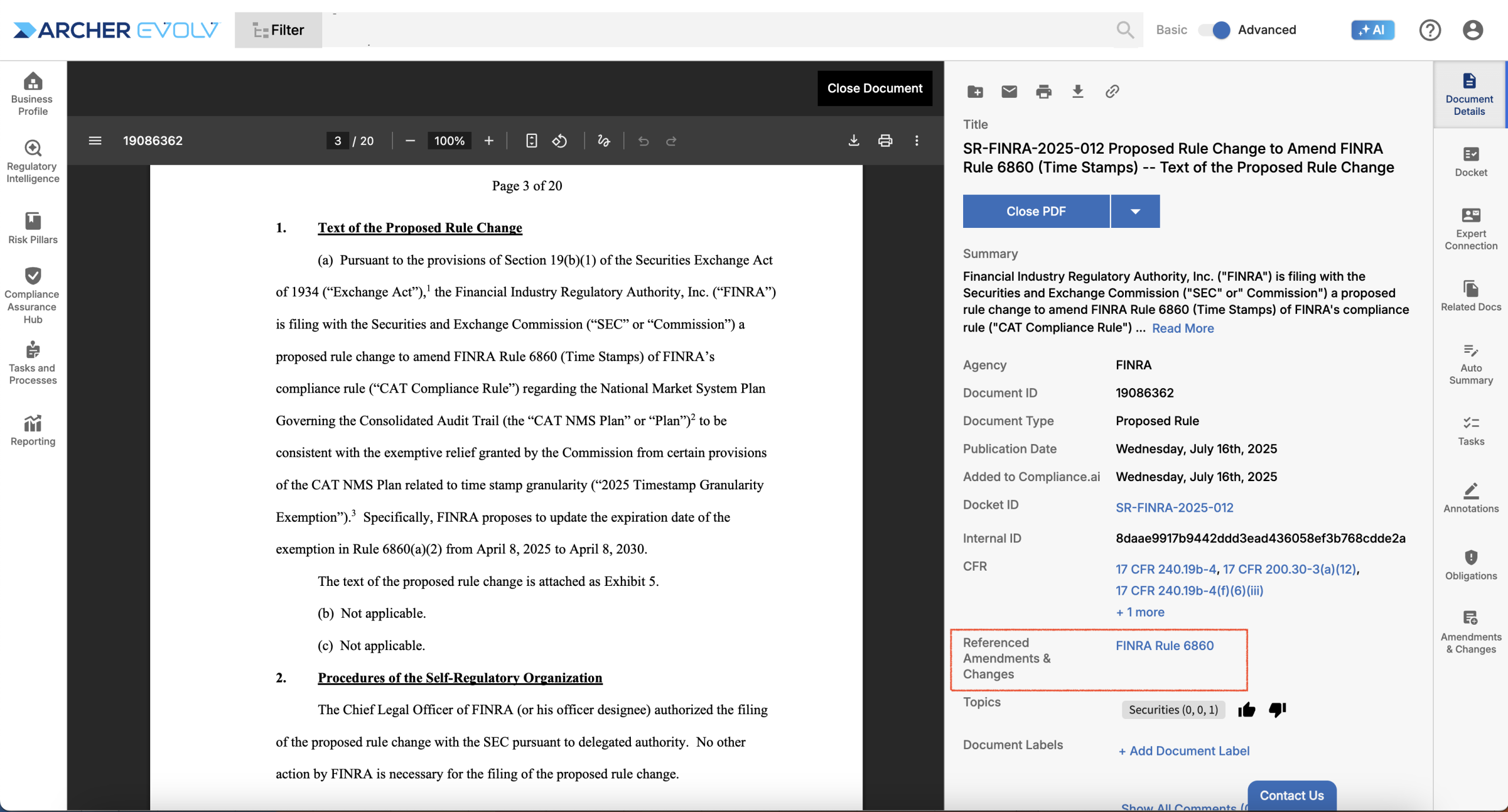Screen dimensions: 1508x812
Task: Open the PDF more actions menu
Action: click(917, 141)
